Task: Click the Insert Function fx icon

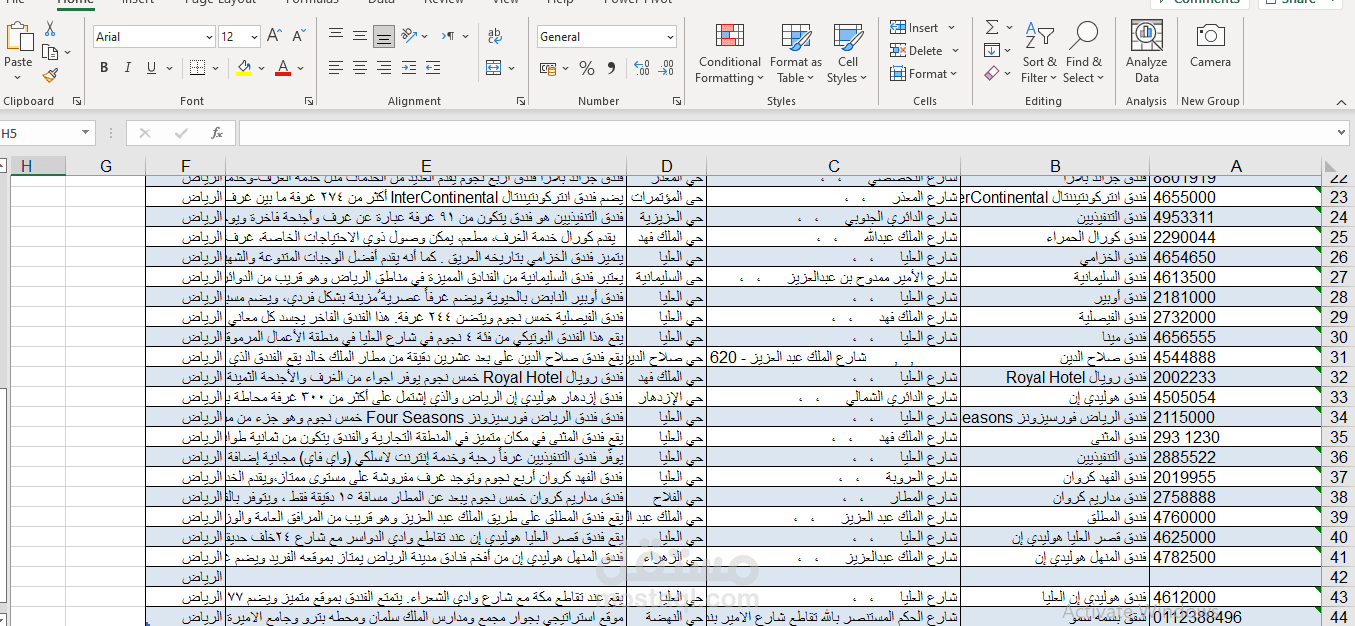Action: pyautogui.click(x=217, y=133)
